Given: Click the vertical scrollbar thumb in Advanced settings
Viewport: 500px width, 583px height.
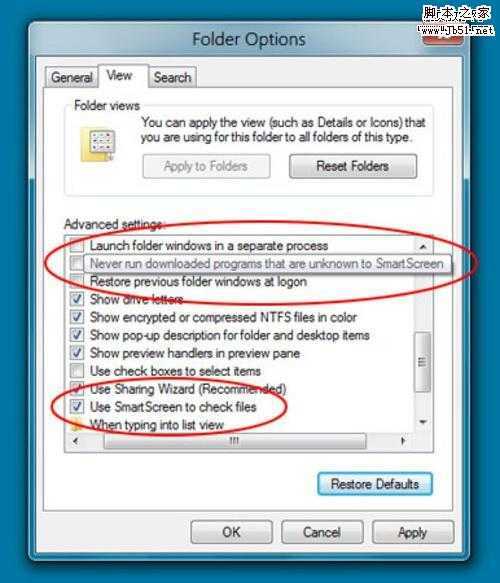Looking at the screenshot, I should [x=422, y=362].
